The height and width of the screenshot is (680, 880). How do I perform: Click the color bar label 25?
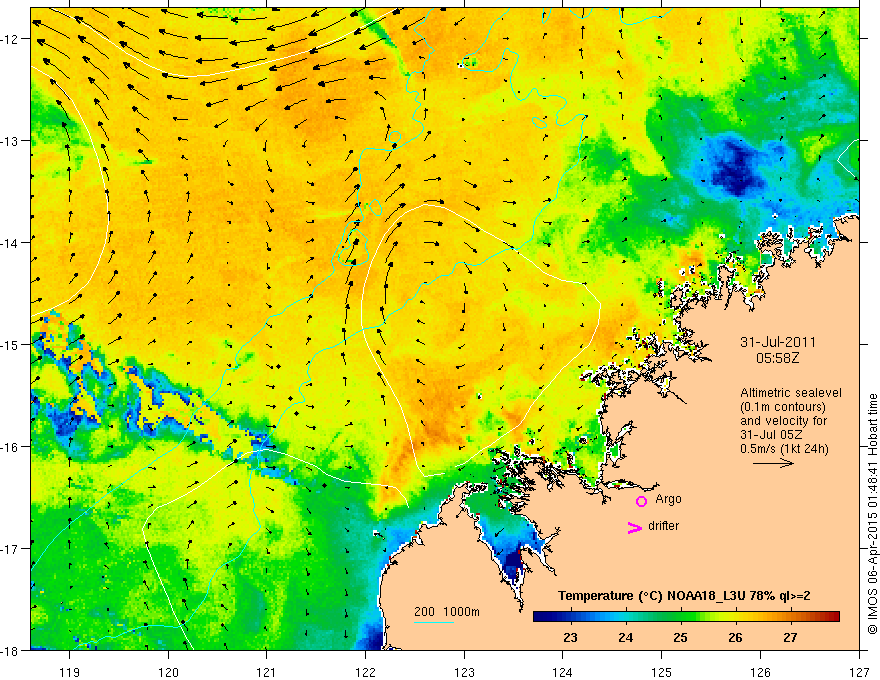(x=680, y=637)
